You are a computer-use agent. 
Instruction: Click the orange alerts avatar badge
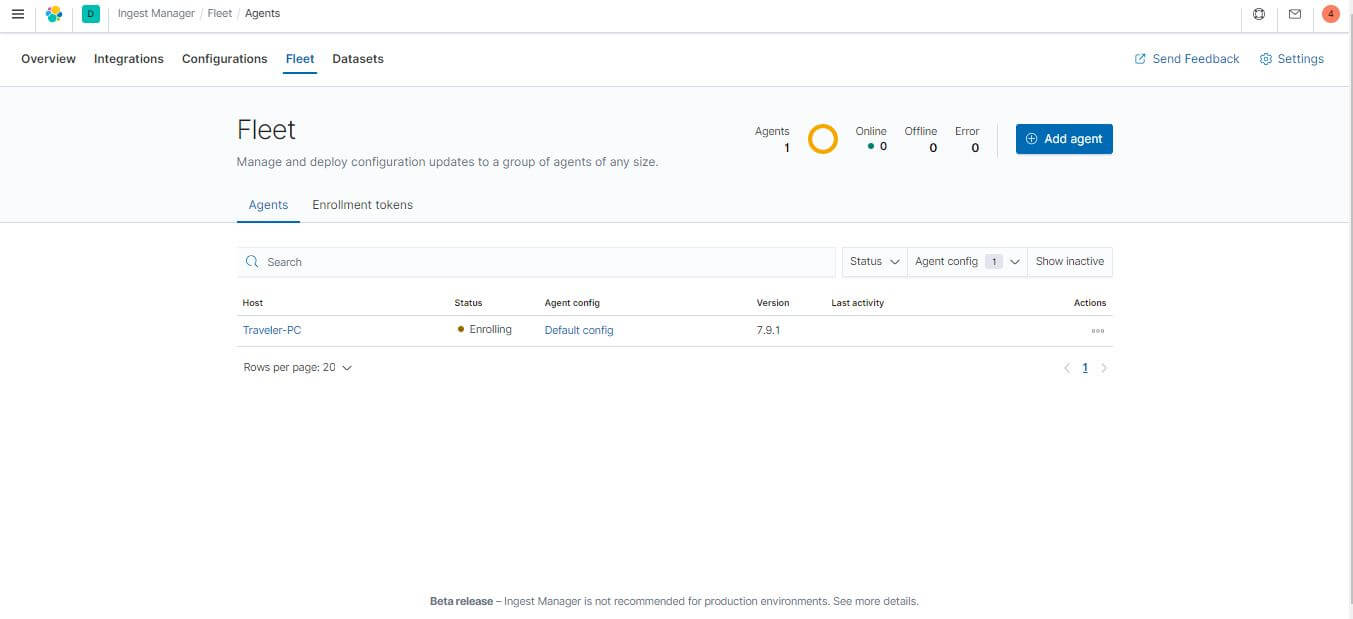1330,13
